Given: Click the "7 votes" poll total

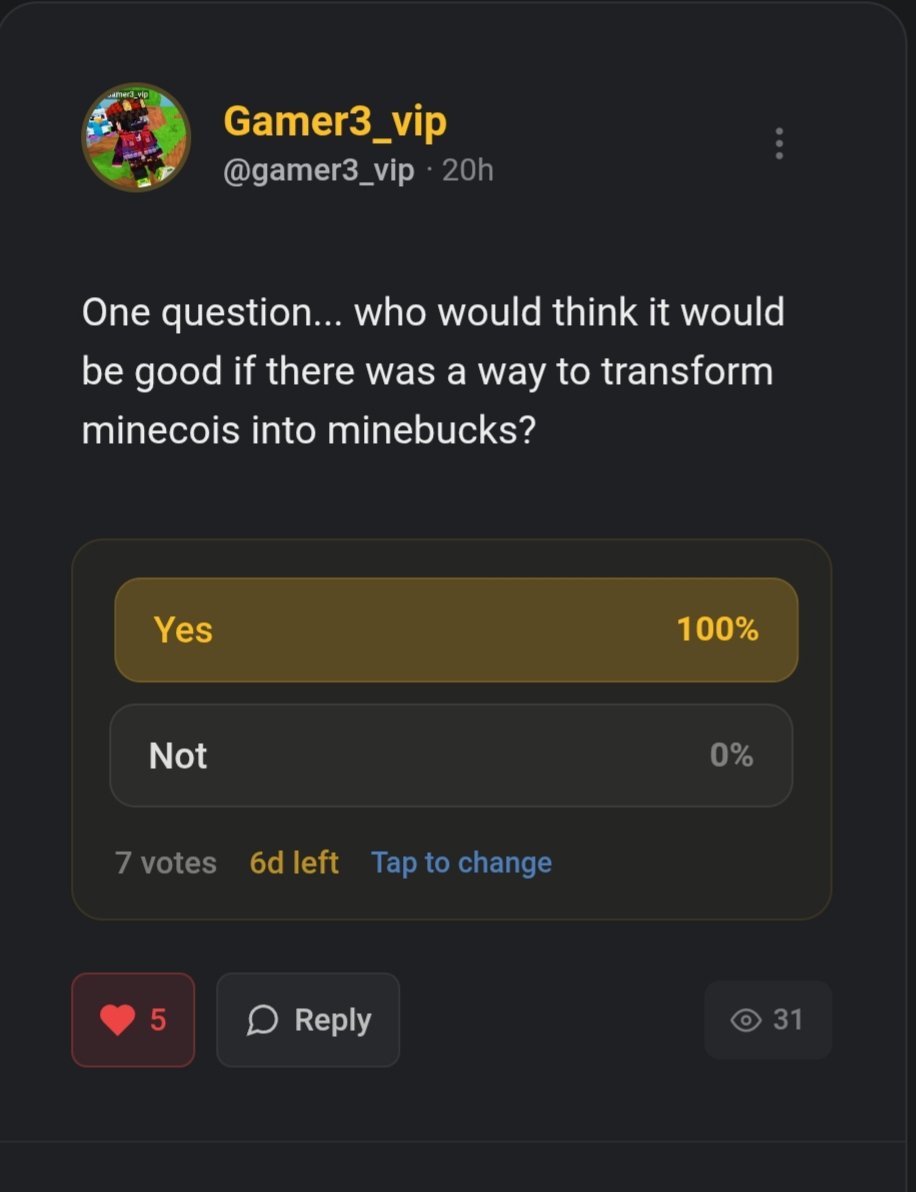Looking at the screenshot, I should (x=166, y=863).
